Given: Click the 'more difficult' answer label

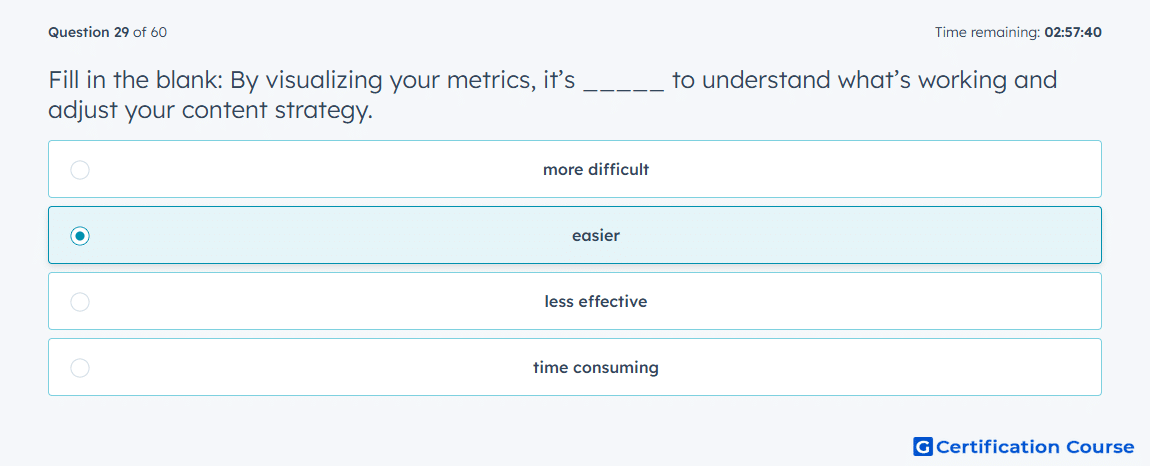Looking at the screenshot, I should (596, 170).
